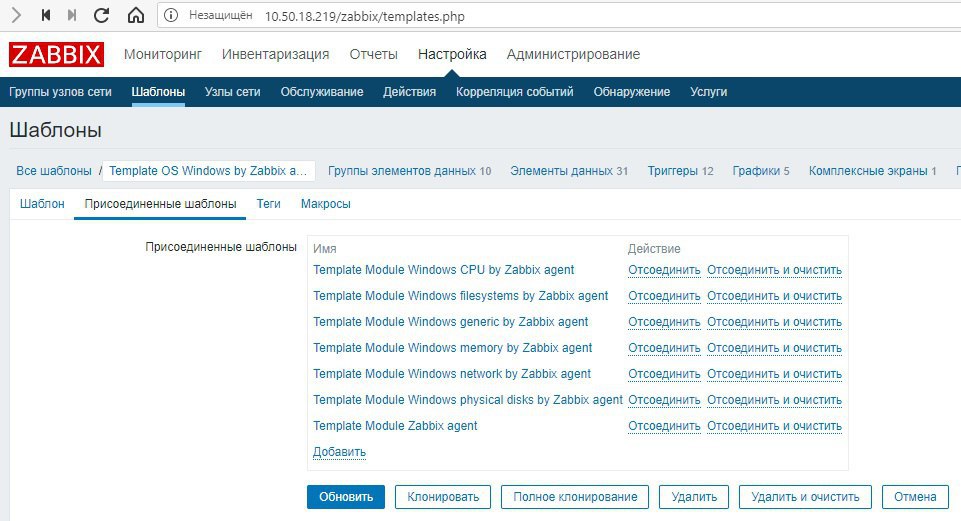961x521 pixels.
Task: Open Группы элементов данных 10 link
Action: [x=409, y=171]
